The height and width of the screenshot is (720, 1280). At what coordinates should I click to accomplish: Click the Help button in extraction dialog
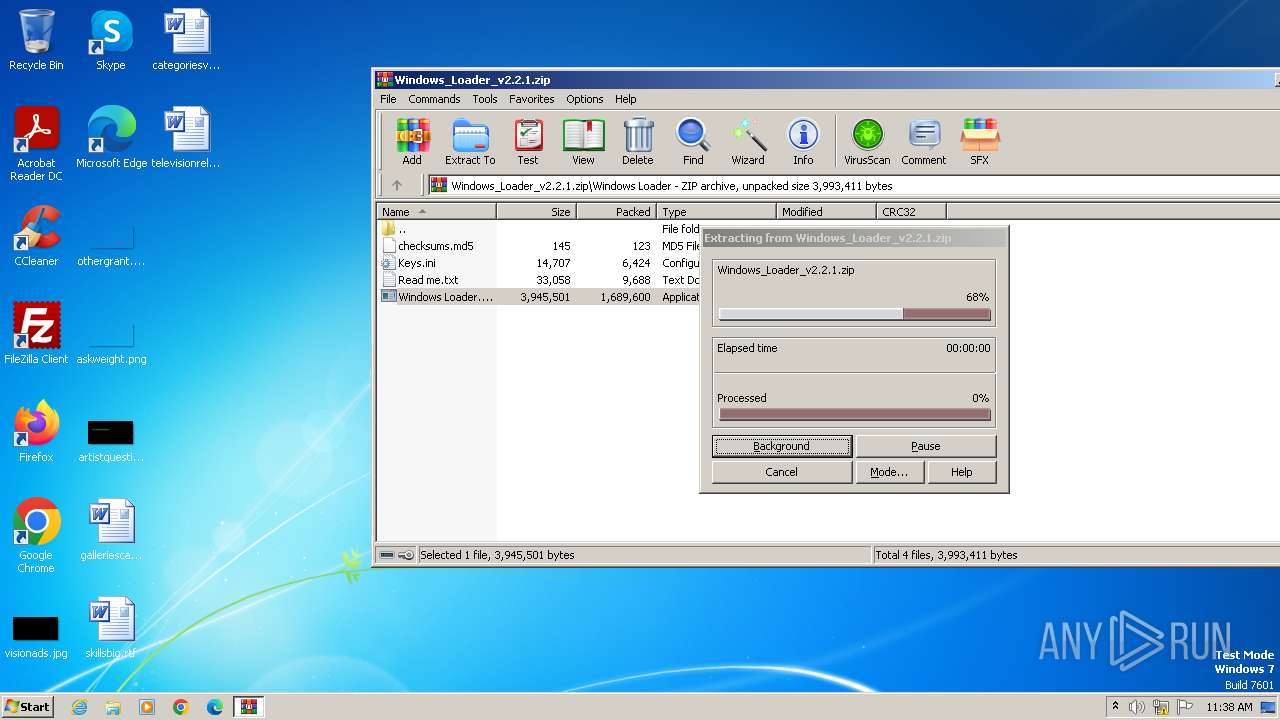pos(962,472)
